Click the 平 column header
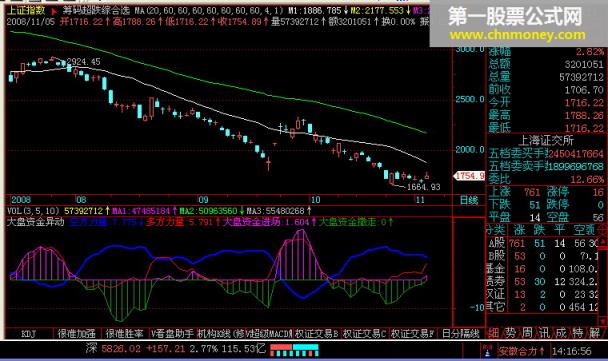 559,230
